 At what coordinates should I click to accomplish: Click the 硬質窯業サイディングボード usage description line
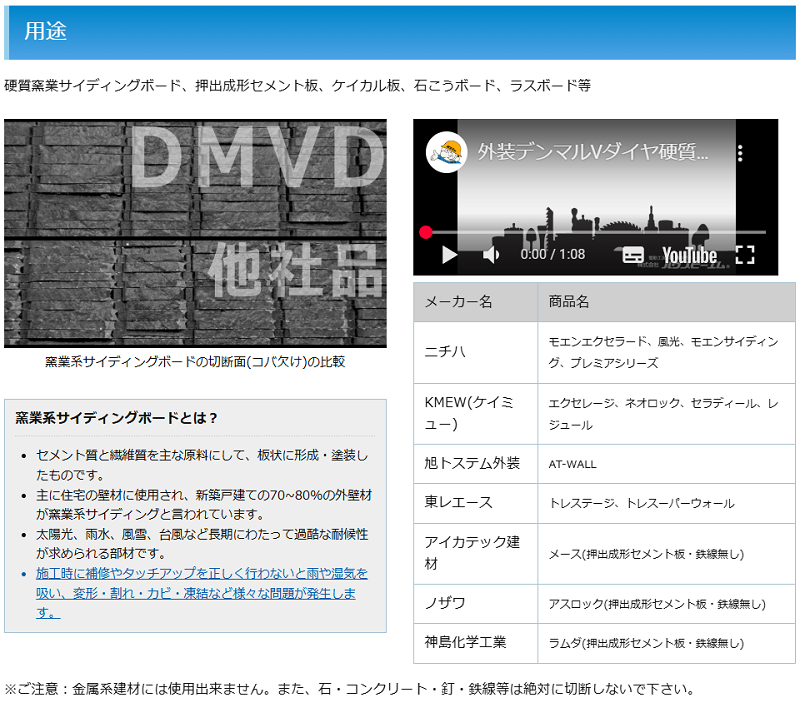297,85
